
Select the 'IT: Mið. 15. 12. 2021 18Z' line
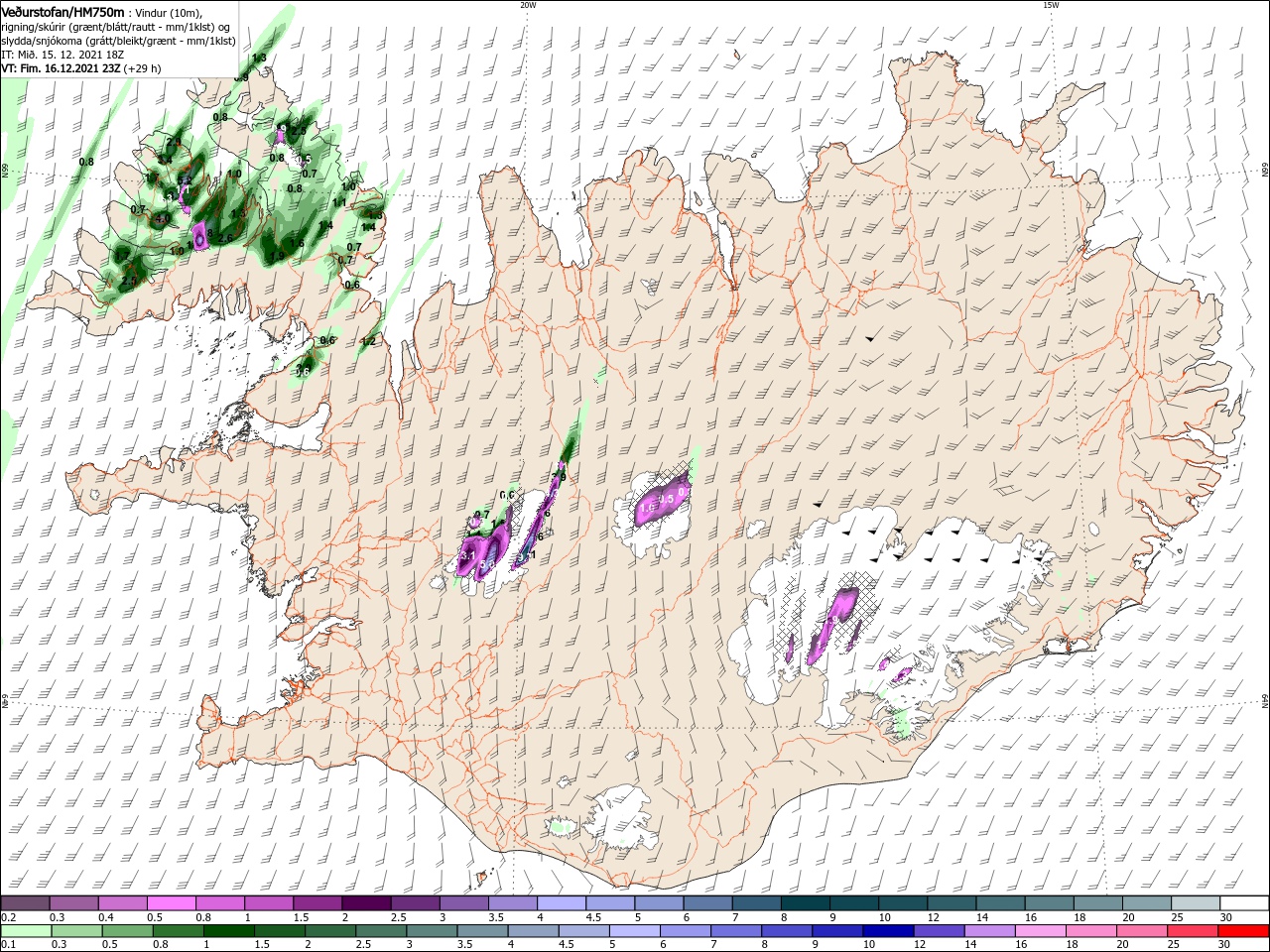click(63, 55)
